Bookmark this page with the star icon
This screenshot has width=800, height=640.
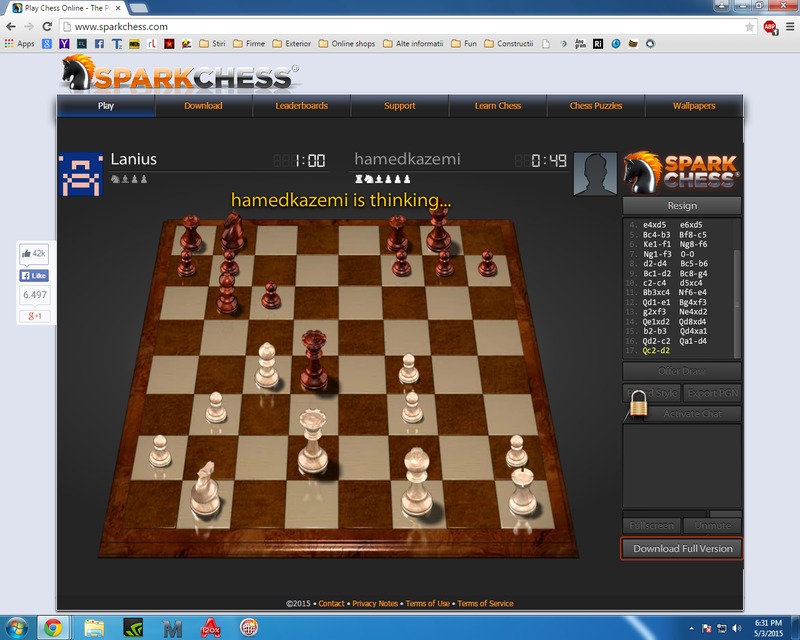pyautogui.click(x=749, y=27)
